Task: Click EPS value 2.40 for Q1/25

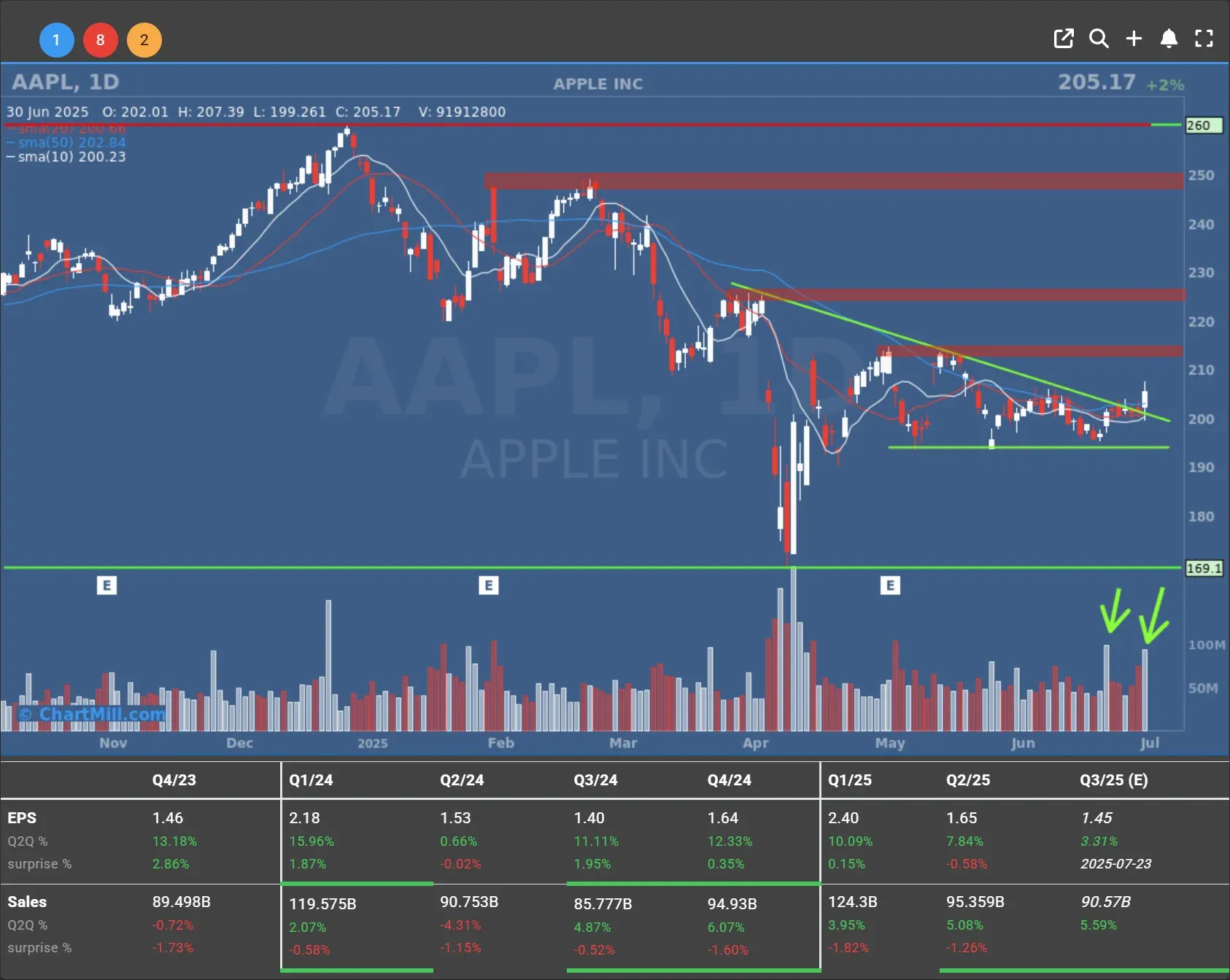Action: (x=843, y=818)
